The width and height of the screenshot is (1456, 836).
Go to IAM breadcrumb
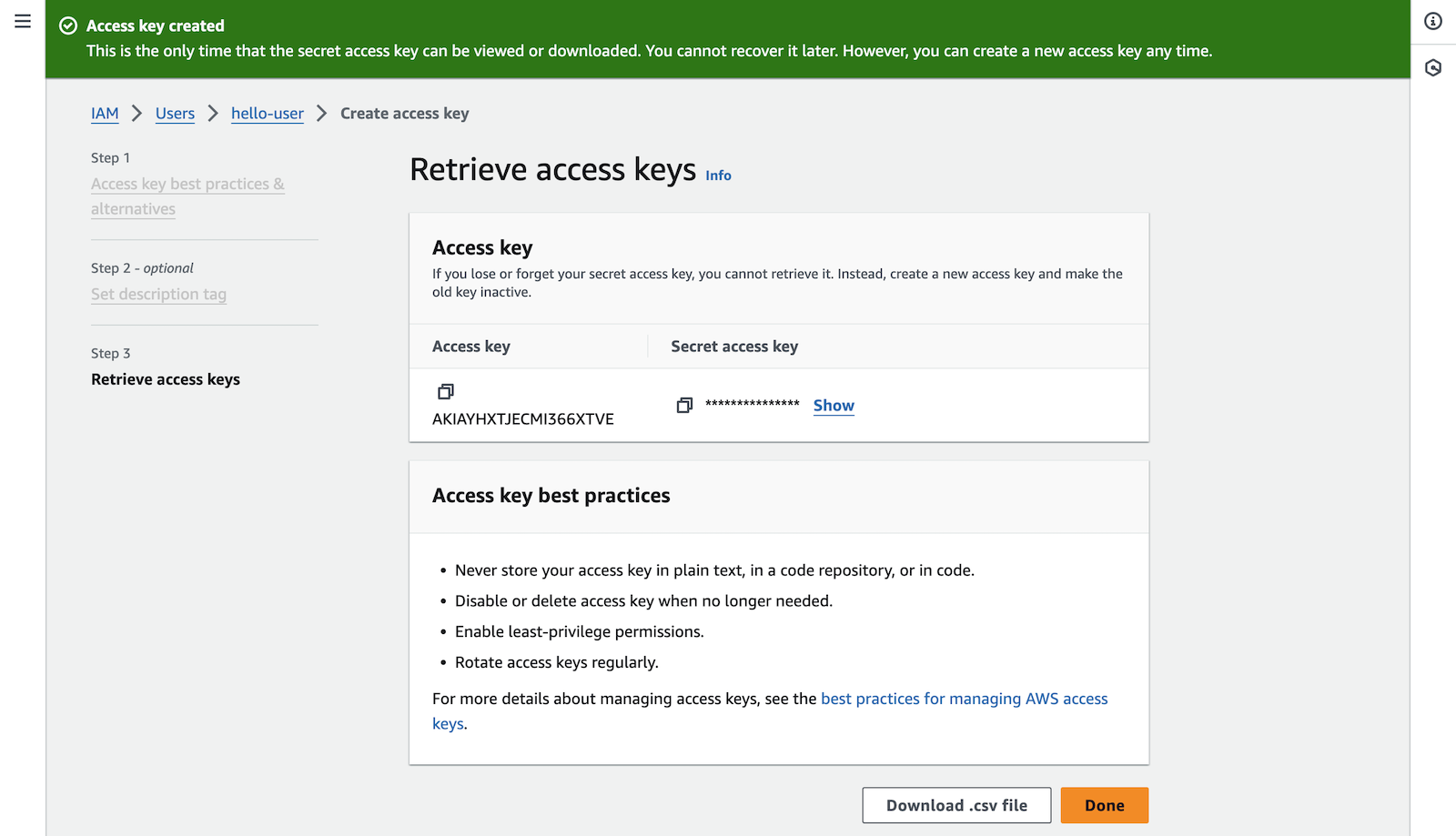pyautogui.click(x=105, y=114)
